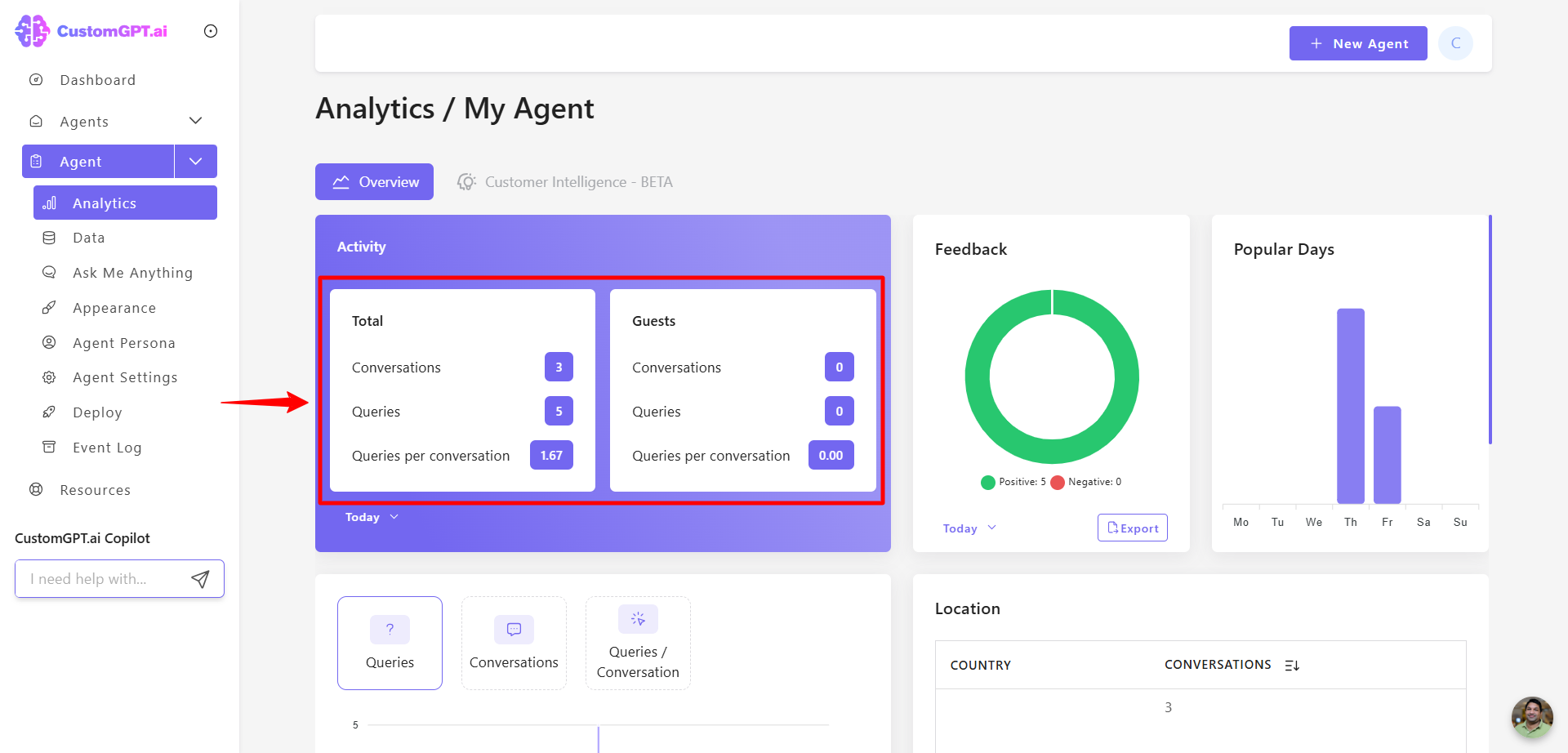Select the Queries / Conversation chart card
Screen dimensions: 1568x753
click(638, 643)
